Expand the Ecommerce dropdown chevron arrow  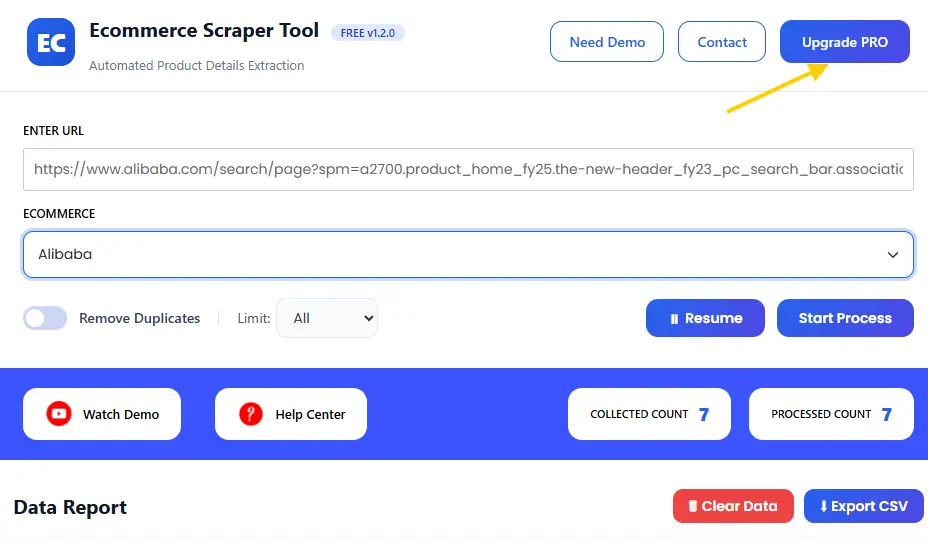click(x=892, y=255)
